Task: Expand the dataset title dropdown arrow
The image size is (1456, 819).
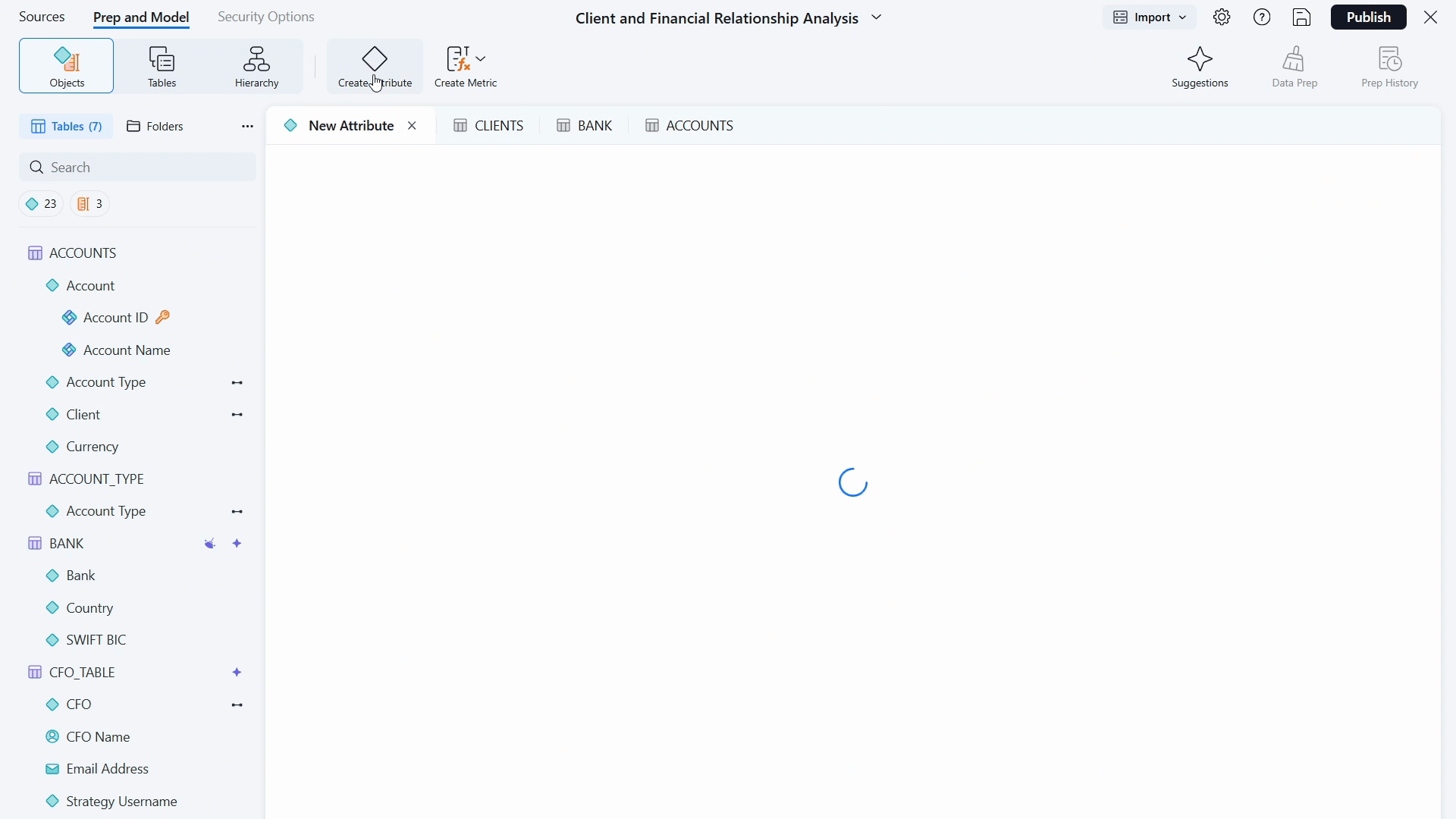Action: [x=877, y=17]
